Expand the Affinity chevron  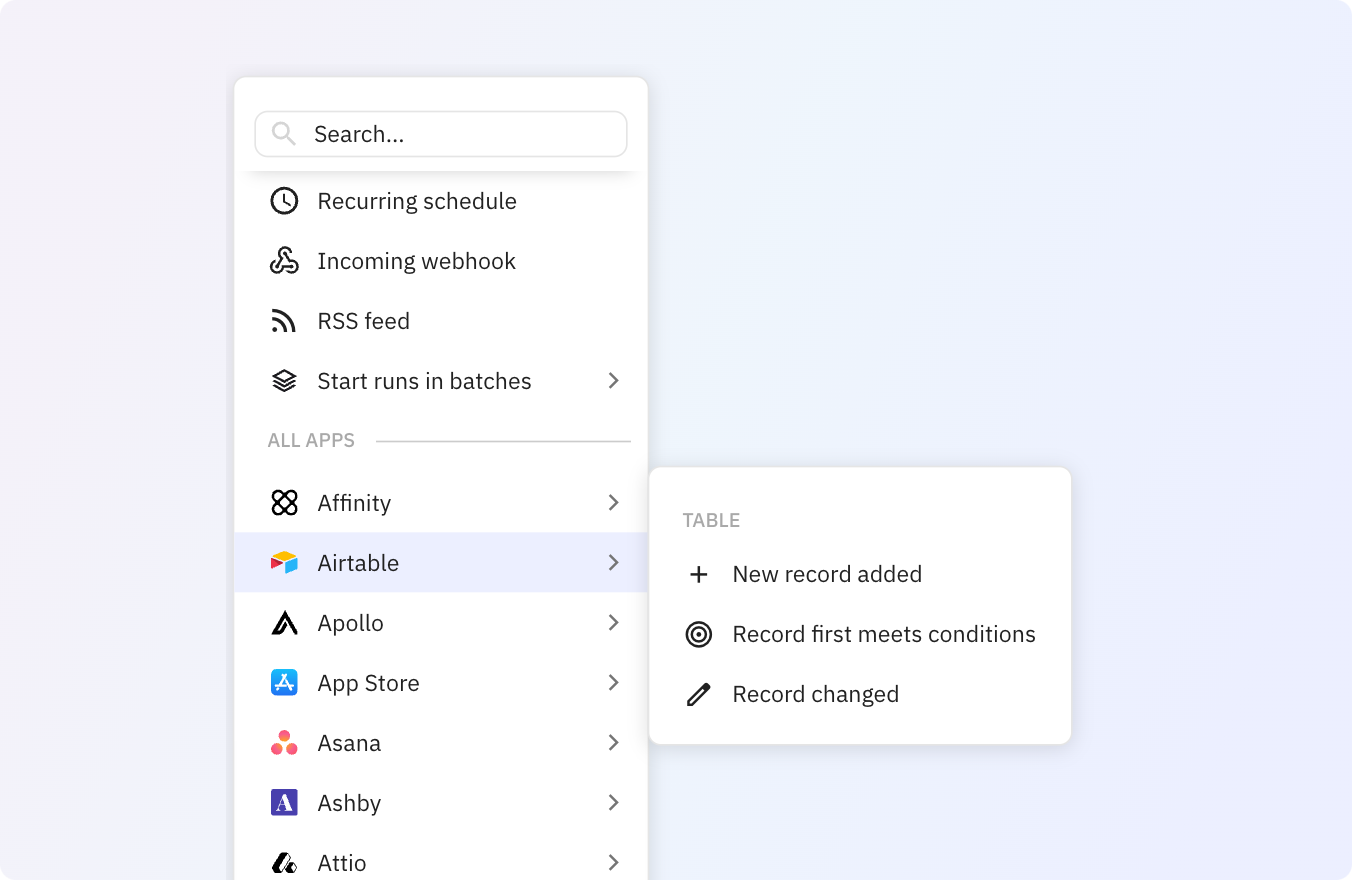click(614, 503)
